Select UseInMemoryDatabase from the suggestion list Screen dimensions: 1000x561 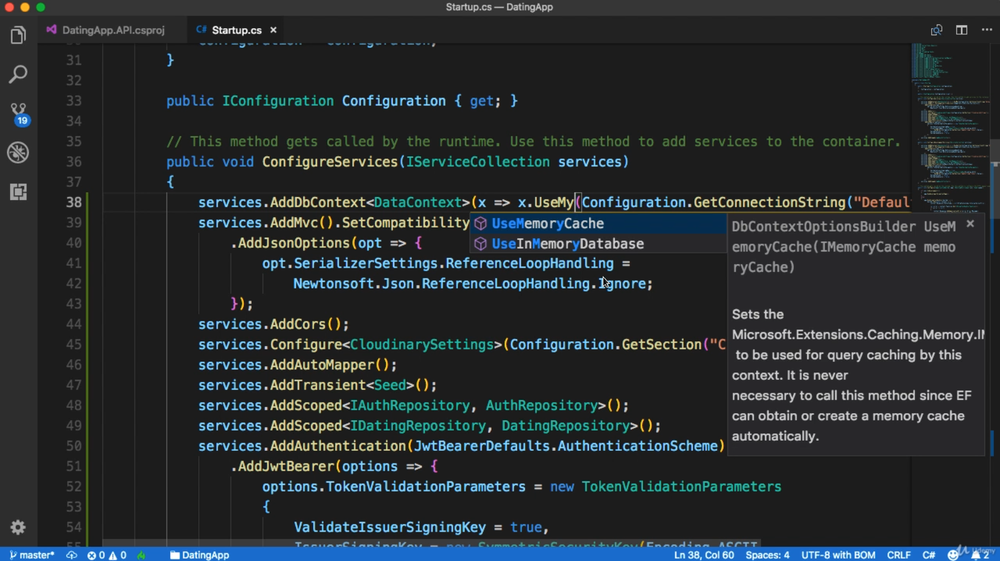[567, 244]
